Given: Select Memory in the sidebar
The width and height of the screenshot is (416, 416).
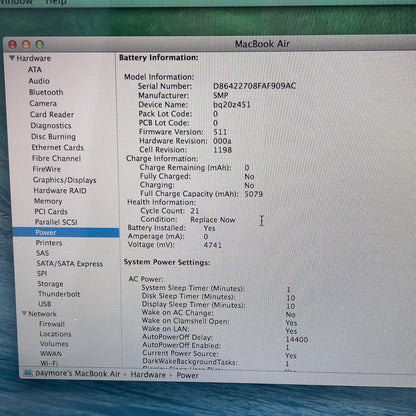Looking at the screenshot, I should click(x=48, y=201).
